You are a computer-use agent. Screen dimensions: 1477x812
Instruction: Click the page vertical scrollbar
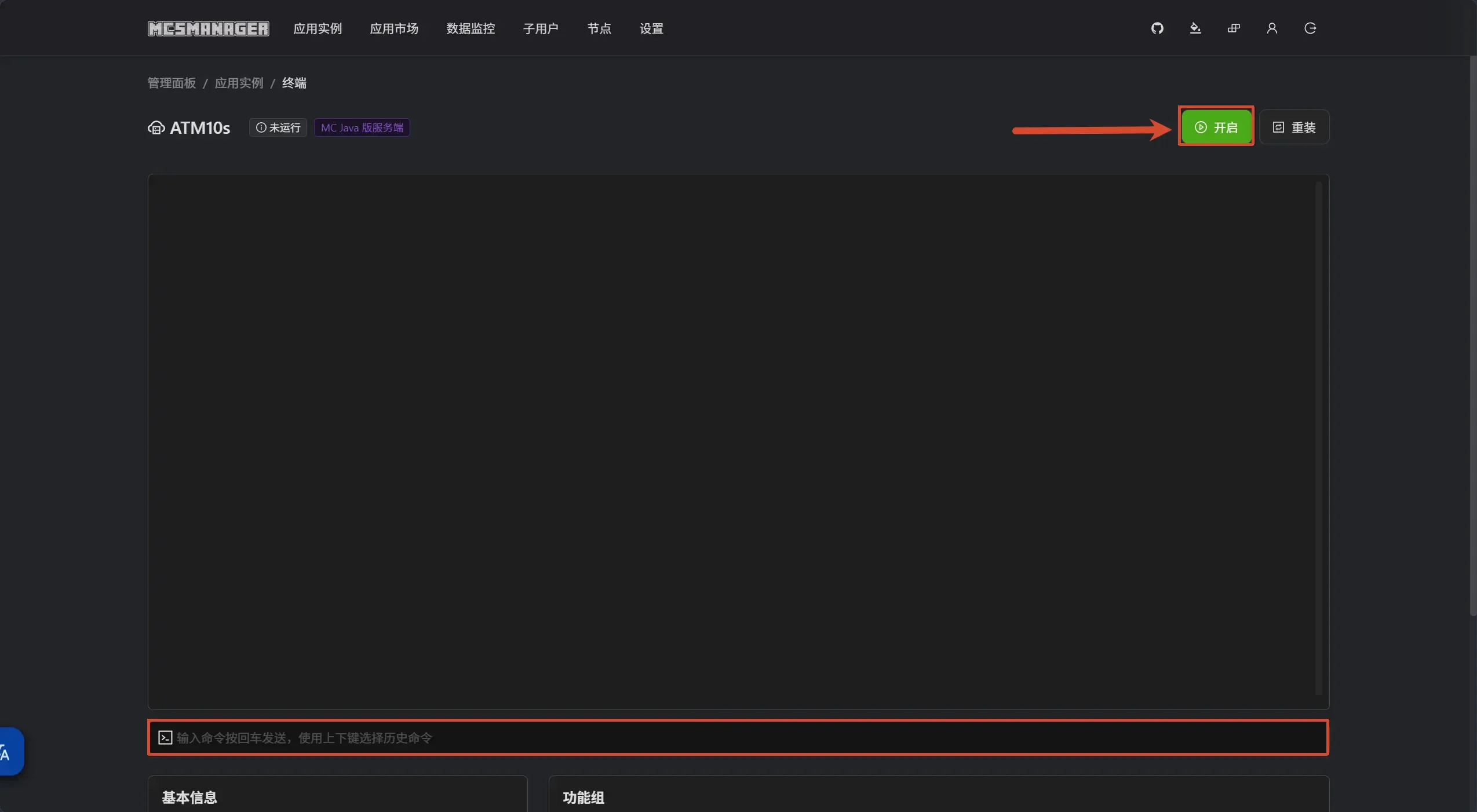click(1473, 336)
